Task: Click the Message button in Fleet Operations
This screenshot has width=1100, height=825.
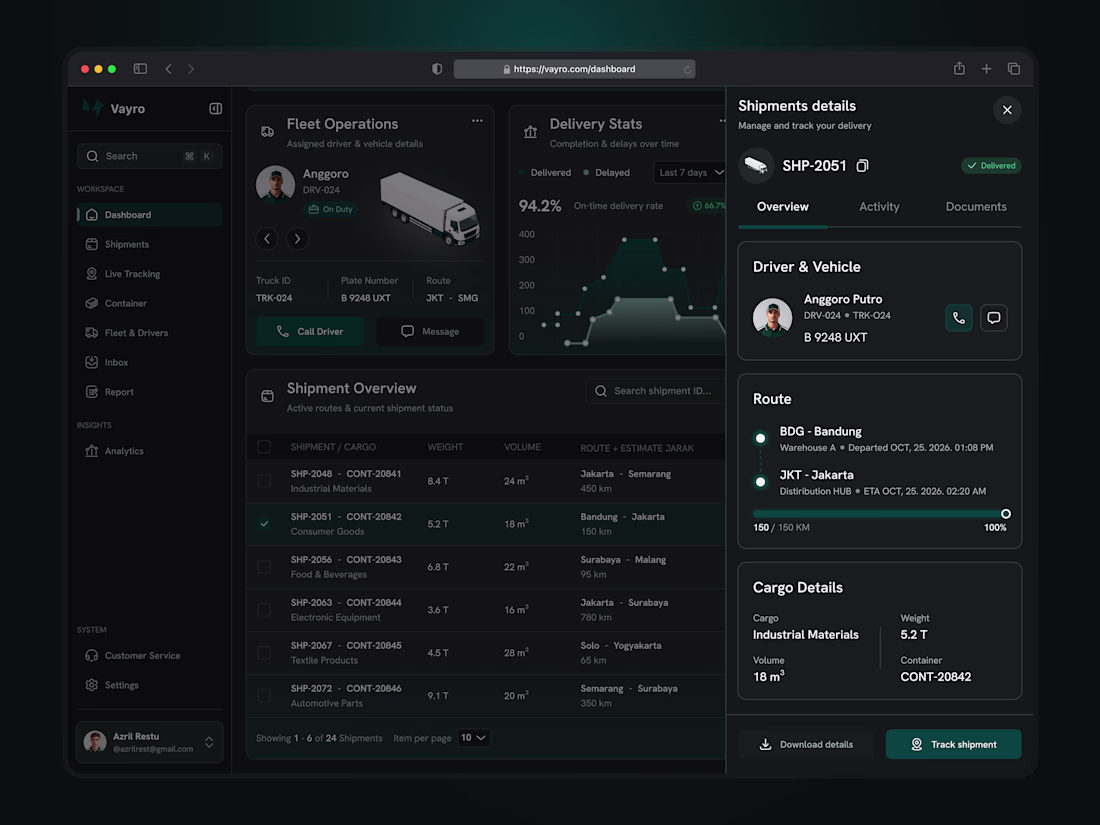Action: [x=430, y=331]
